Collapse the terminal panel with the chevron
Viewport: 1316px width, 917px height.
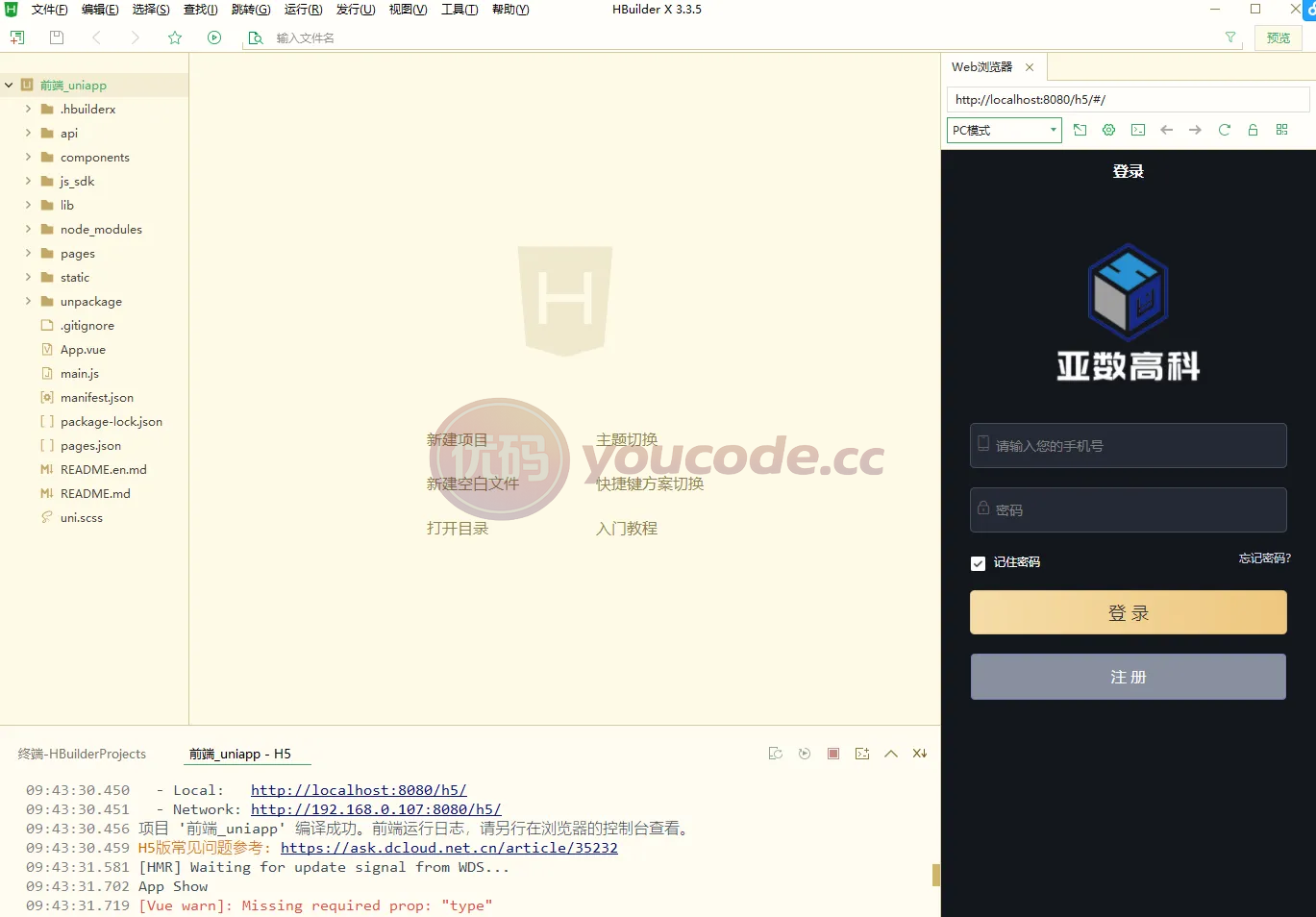coord(891,754)
